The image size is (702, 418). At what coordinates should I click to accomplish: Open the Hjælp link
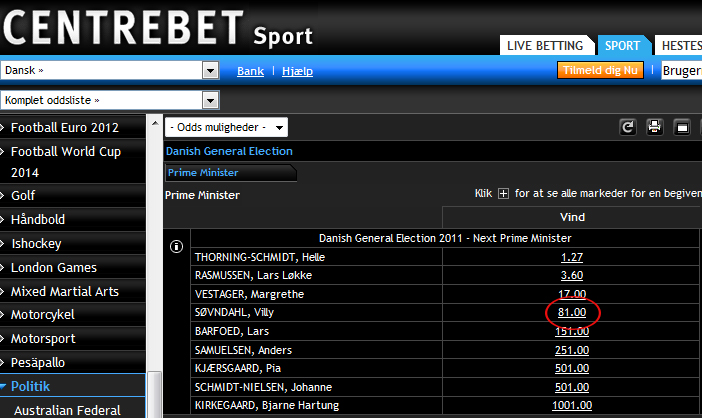coord(297,71)
